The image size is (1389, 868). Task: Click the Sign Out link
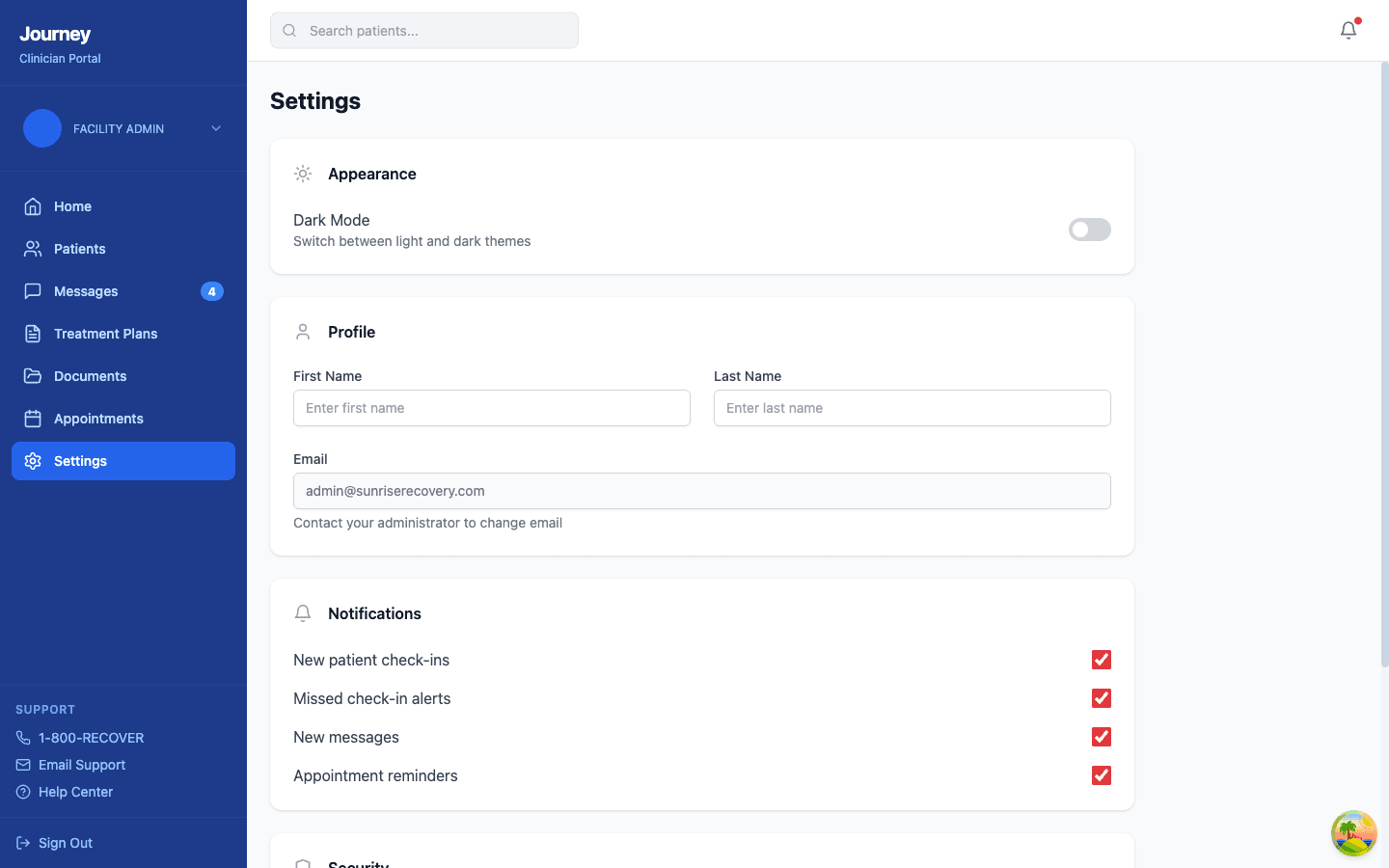click(66, 843)
